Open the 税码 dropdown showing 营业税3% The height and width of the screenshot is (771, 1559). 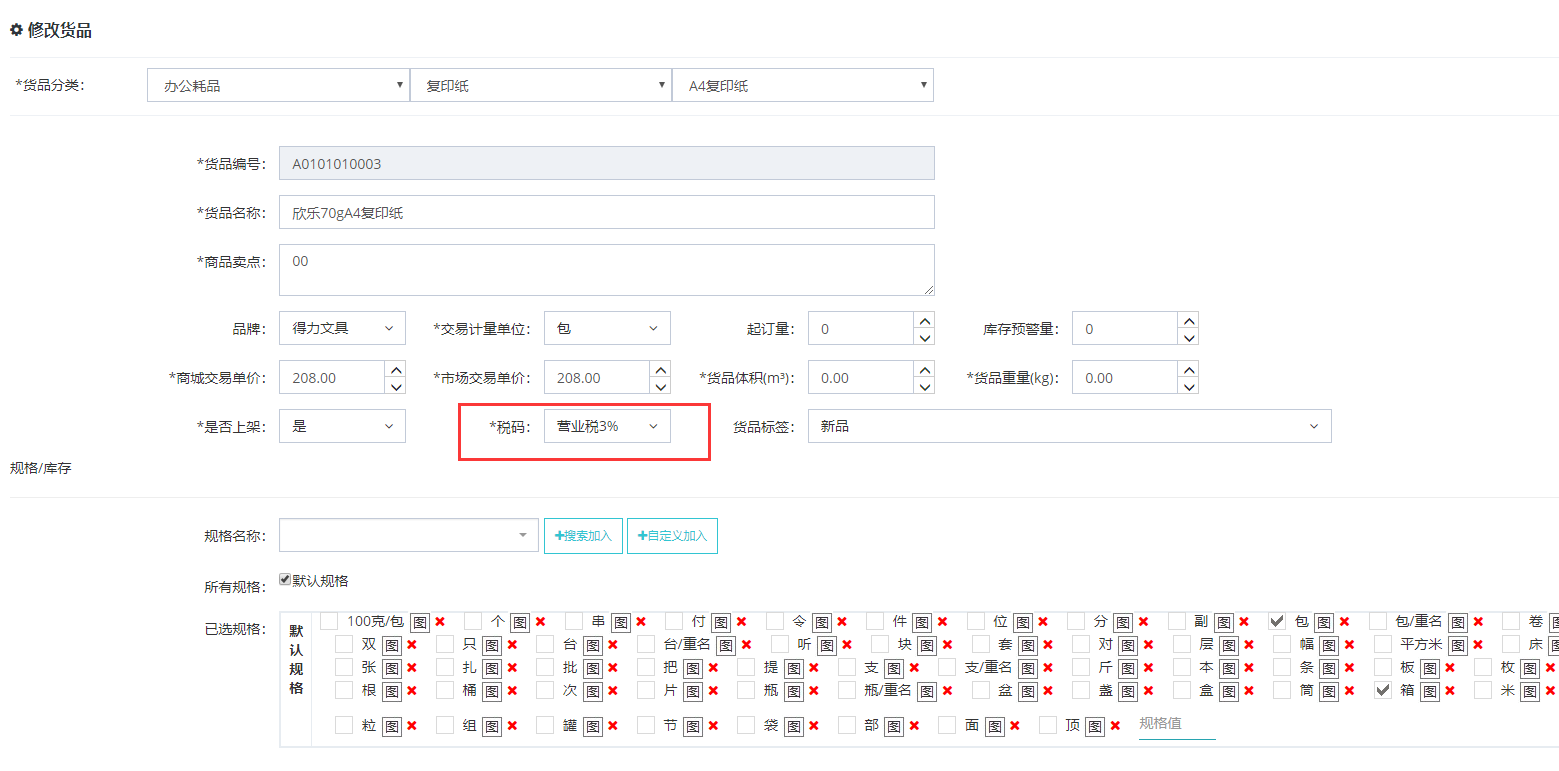click(x=607, y=426)
